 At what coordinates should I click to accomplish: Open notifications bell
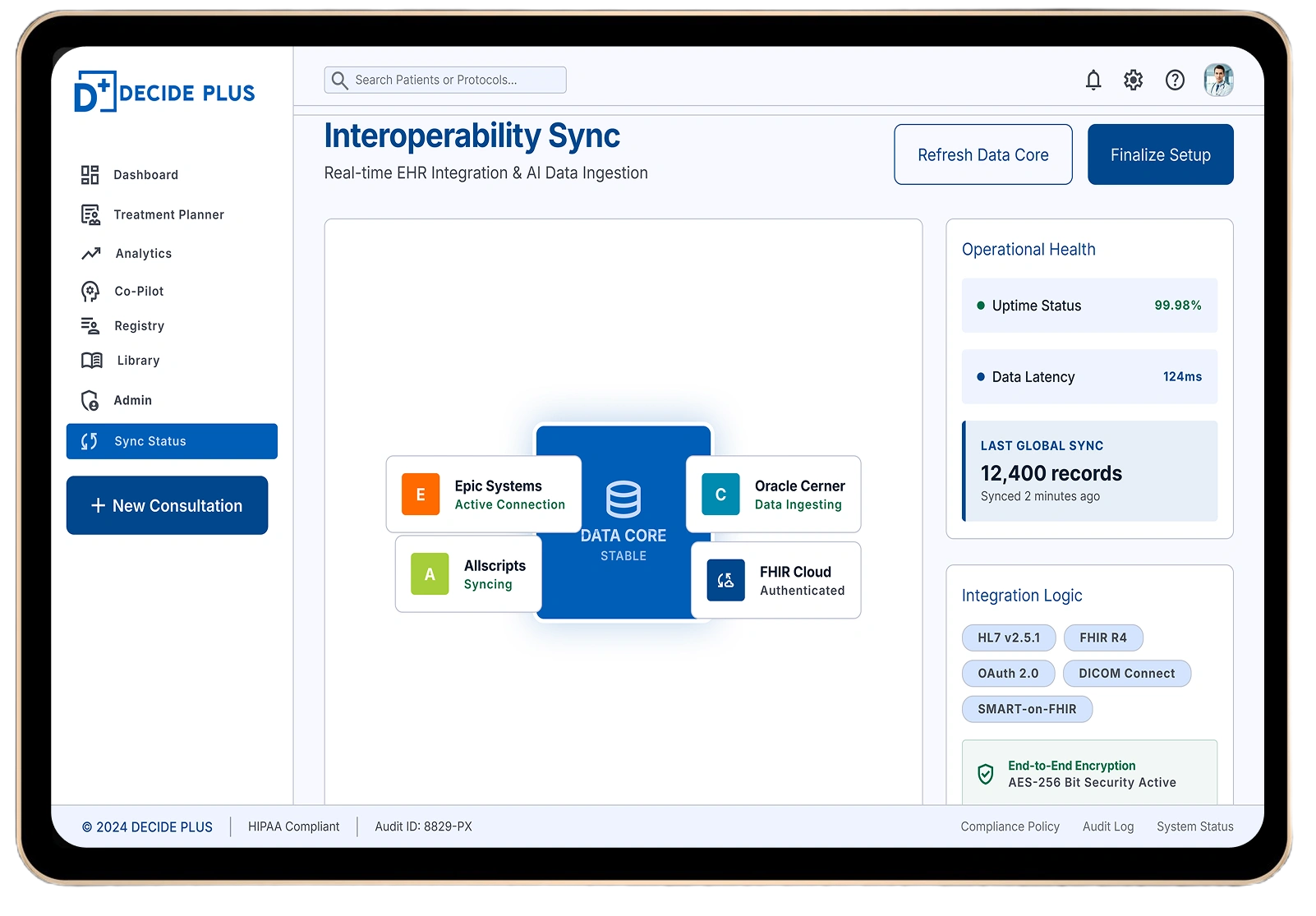point(1093,80)
